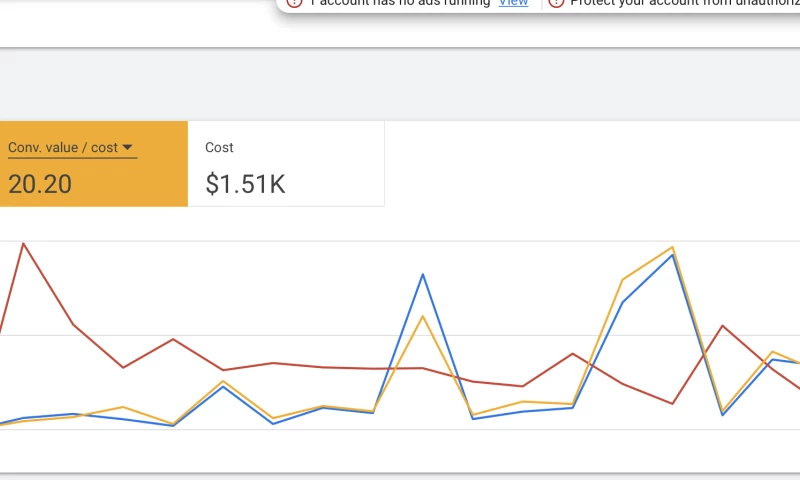Click the yellow line's mid-chart peak
Screen dimensions: 800x480
click(423, 316)
